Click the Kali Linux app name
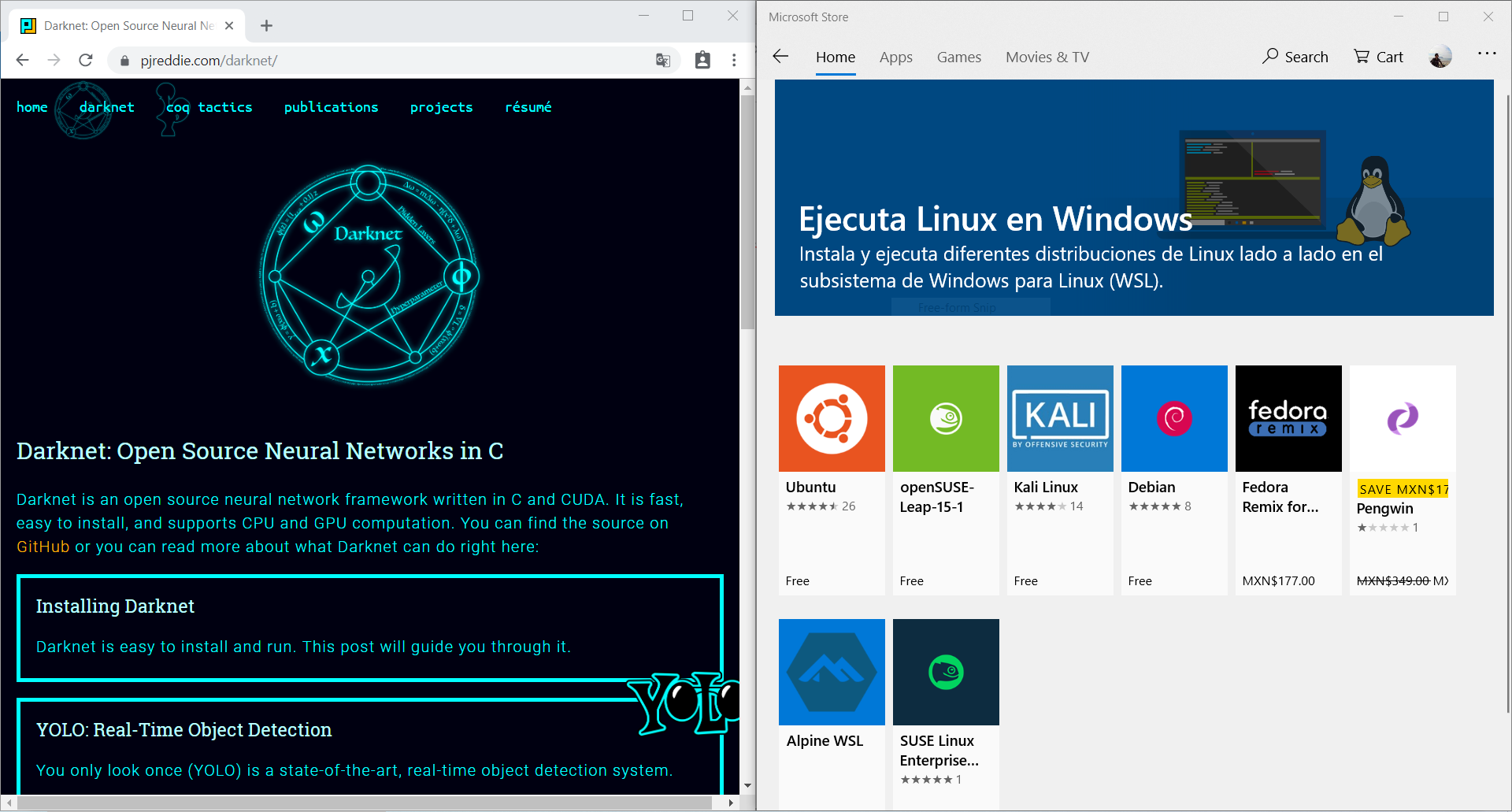The height and width of the screenshot is (812, 1512). coord(1046,488)
